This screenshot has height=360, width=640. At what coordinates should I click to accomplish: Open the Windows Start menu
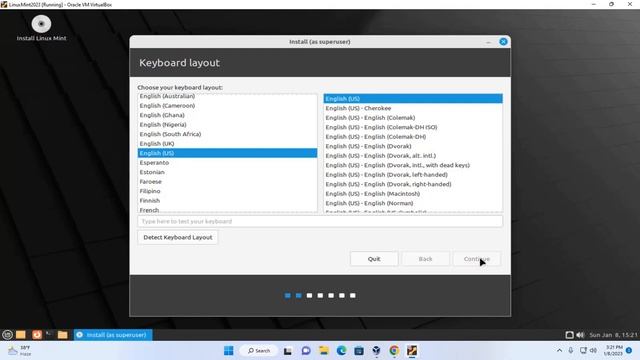click(229, 351)
